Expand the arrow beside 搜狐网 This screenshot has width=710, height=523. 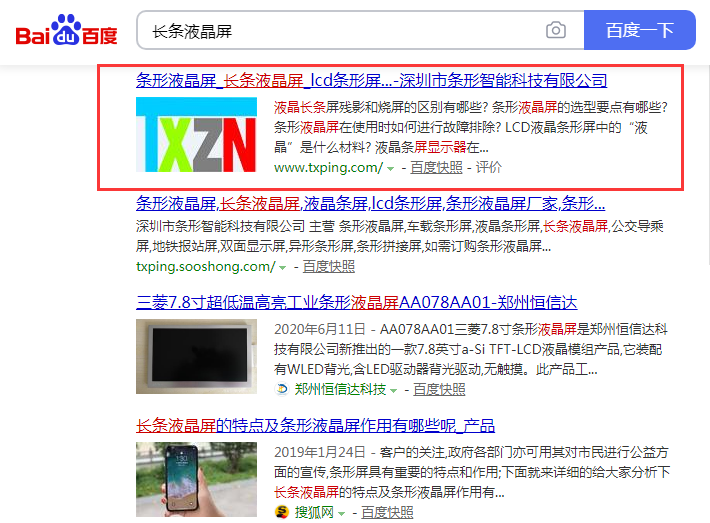(x=342, y=513)
